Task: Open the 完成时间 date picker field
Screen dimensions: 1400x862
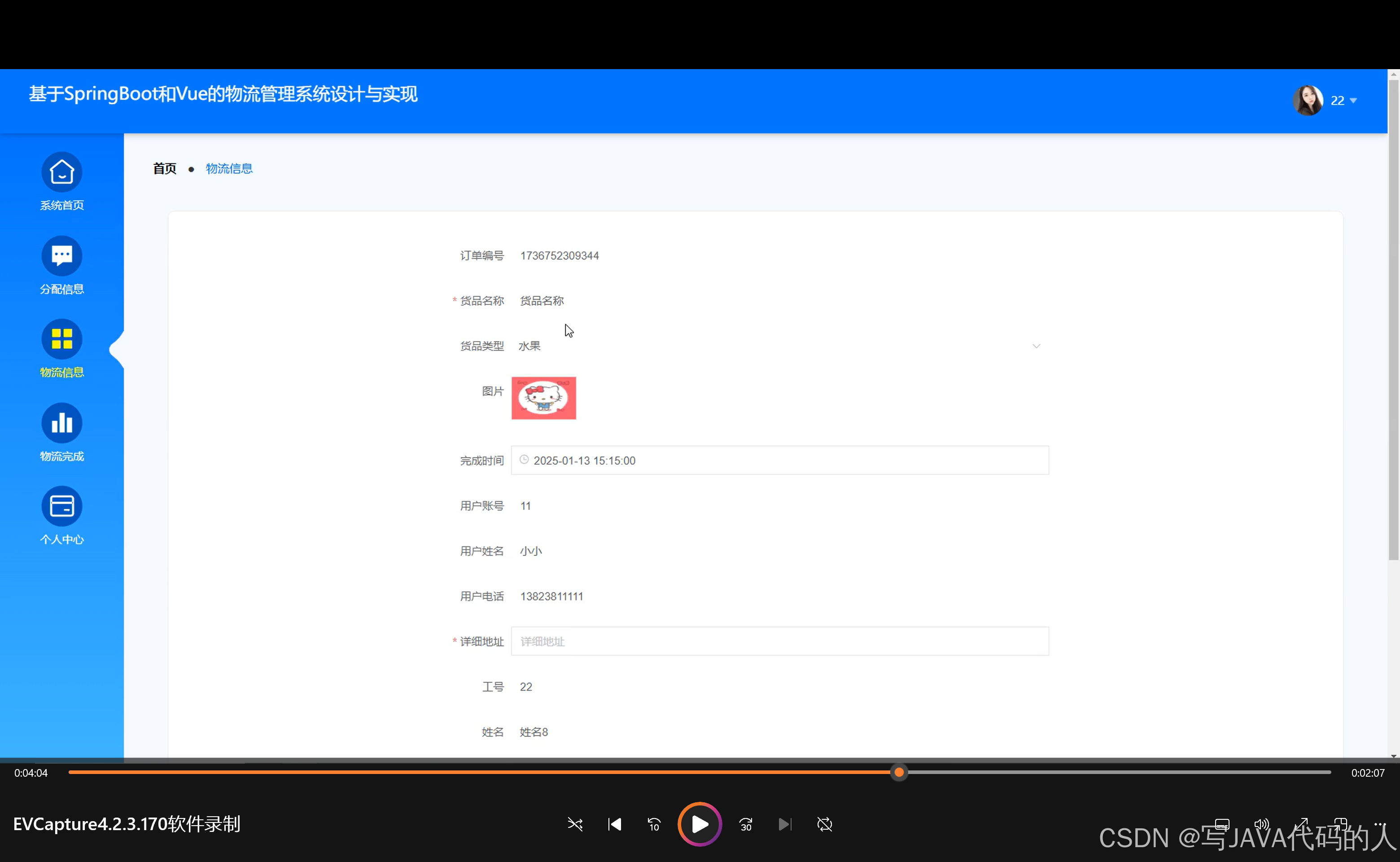Action: tap(779, 460)
